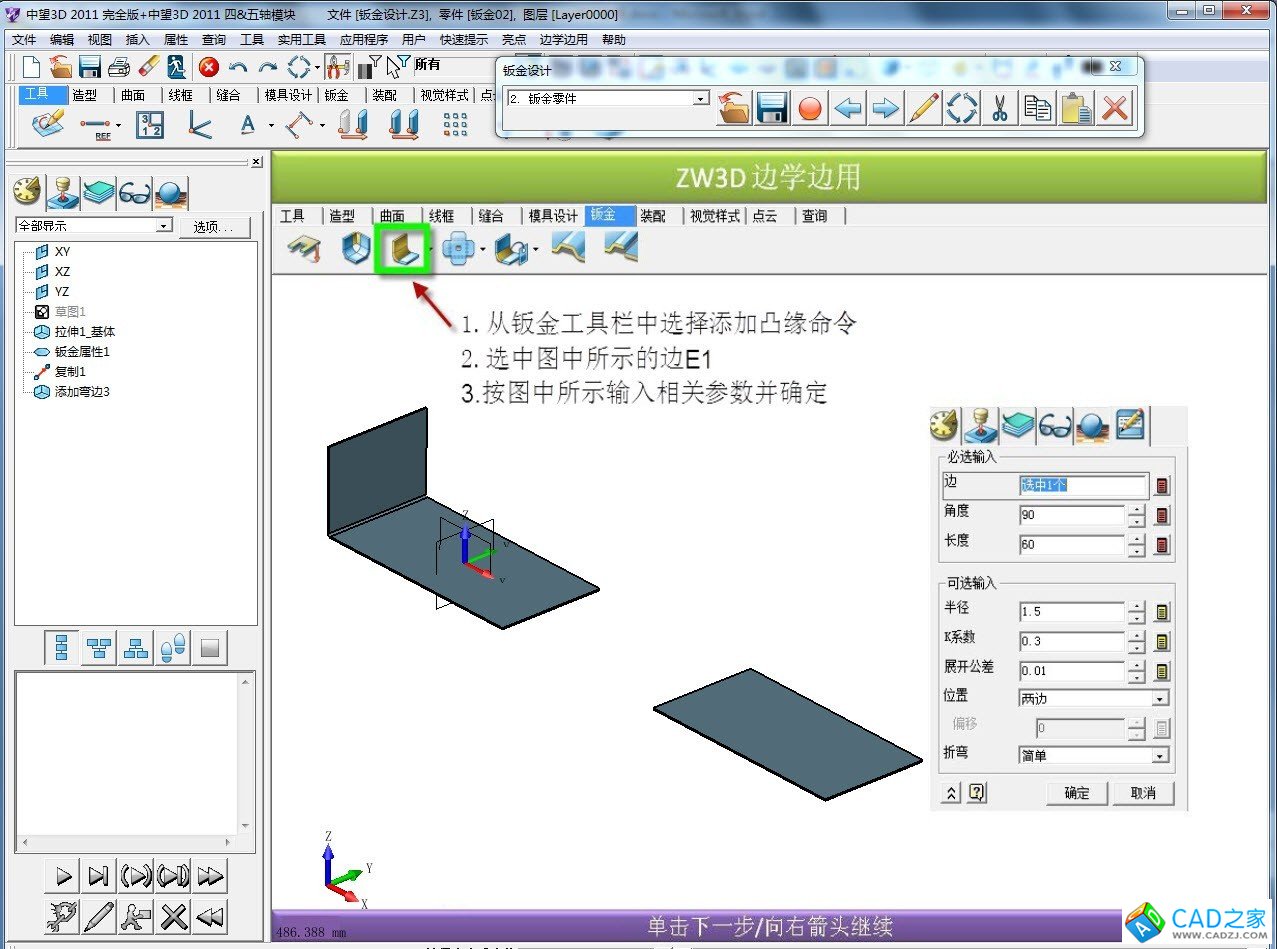Click the 边 input field showing 选中1个

(1083, 486)
